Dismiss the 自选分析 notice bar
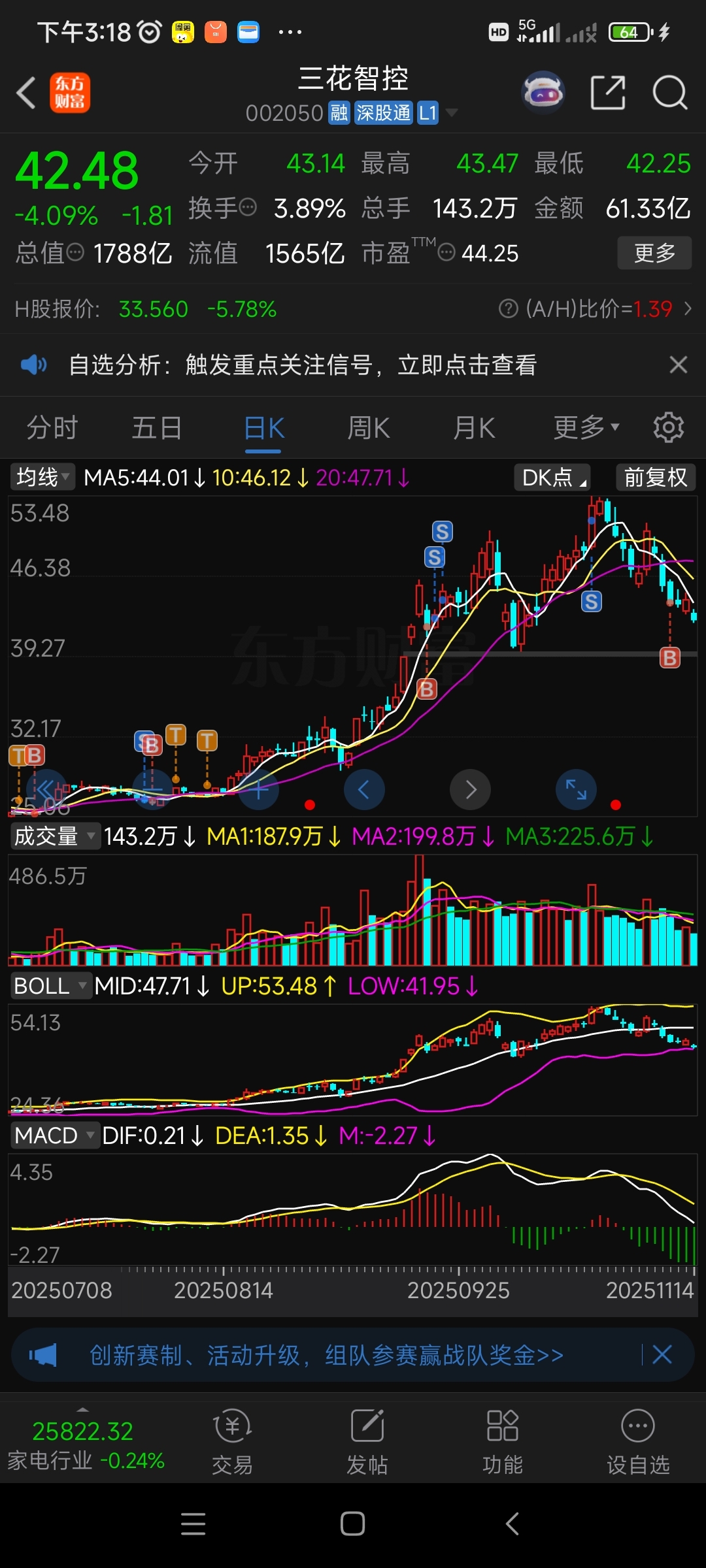This screenshot has width=706, height=1568. 679,365
